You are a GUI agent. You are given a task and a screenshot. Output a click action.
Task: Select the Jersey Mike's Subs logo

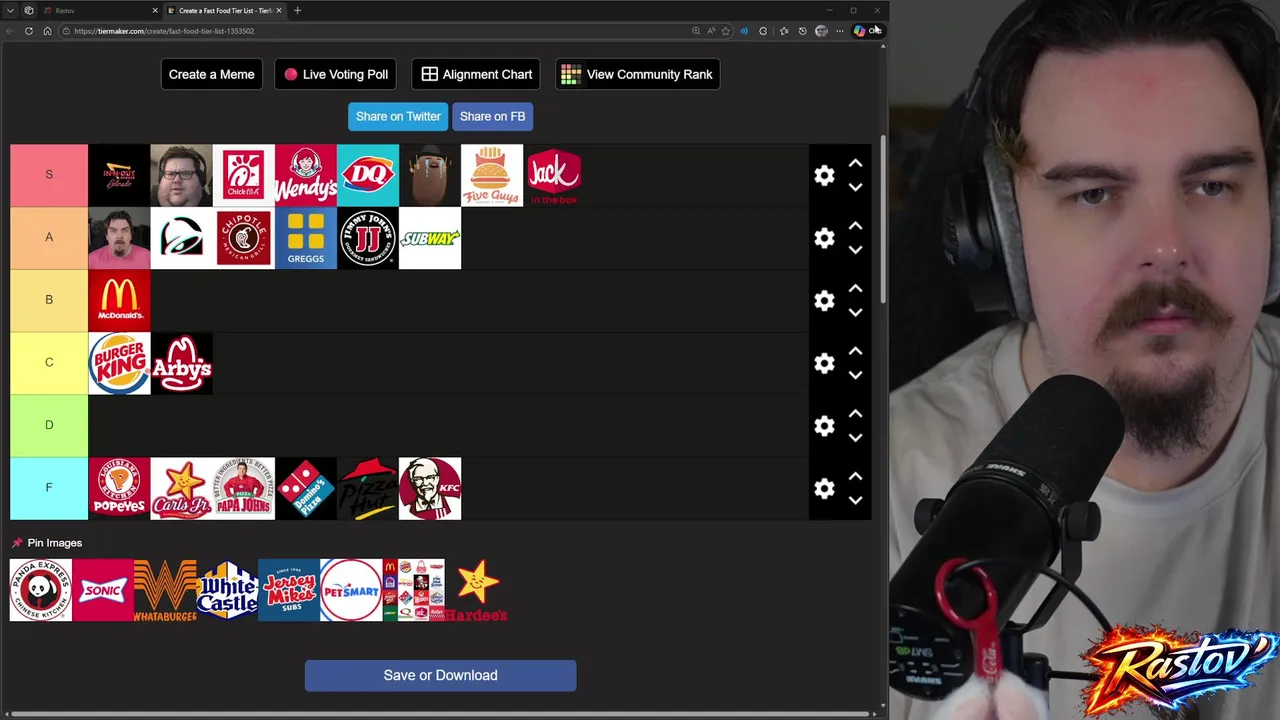289,590
